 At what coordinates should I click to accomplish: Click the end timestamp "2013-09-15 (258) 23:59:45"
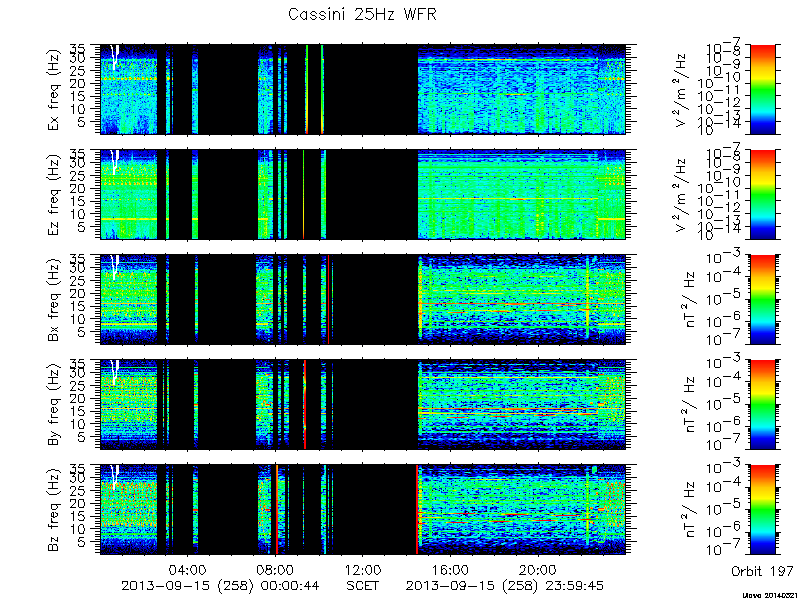coord(505,586)
